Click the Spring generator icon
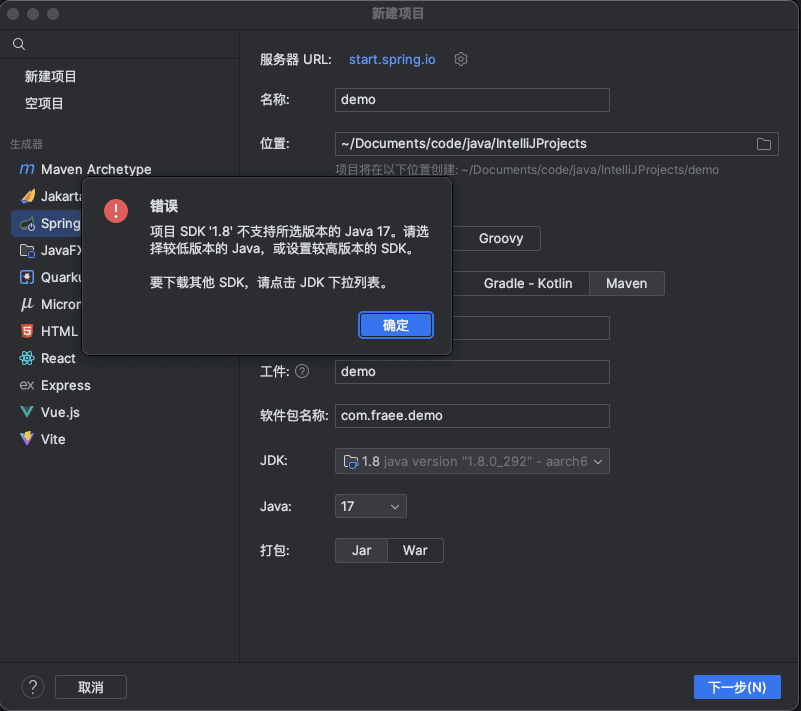The image size is (801, 711). tap(27, 223)
